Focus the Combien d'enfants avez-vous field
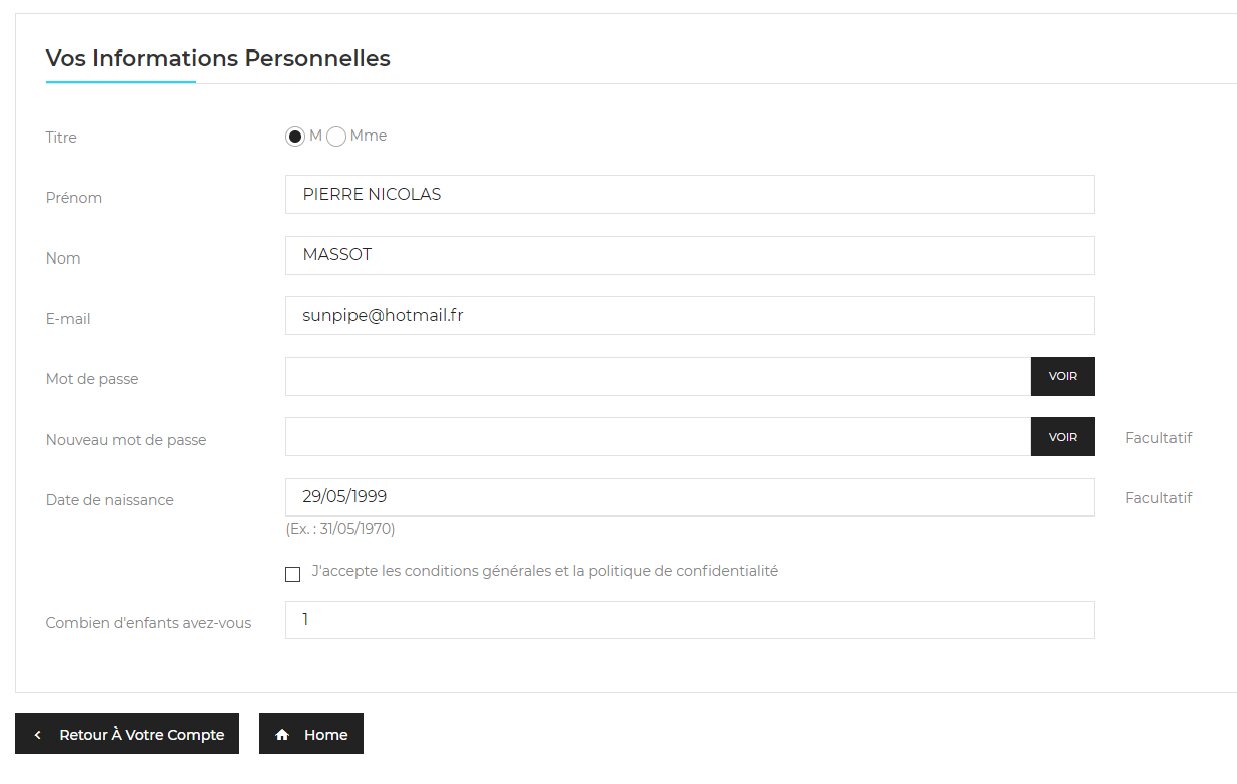 [x=690, y=620]
